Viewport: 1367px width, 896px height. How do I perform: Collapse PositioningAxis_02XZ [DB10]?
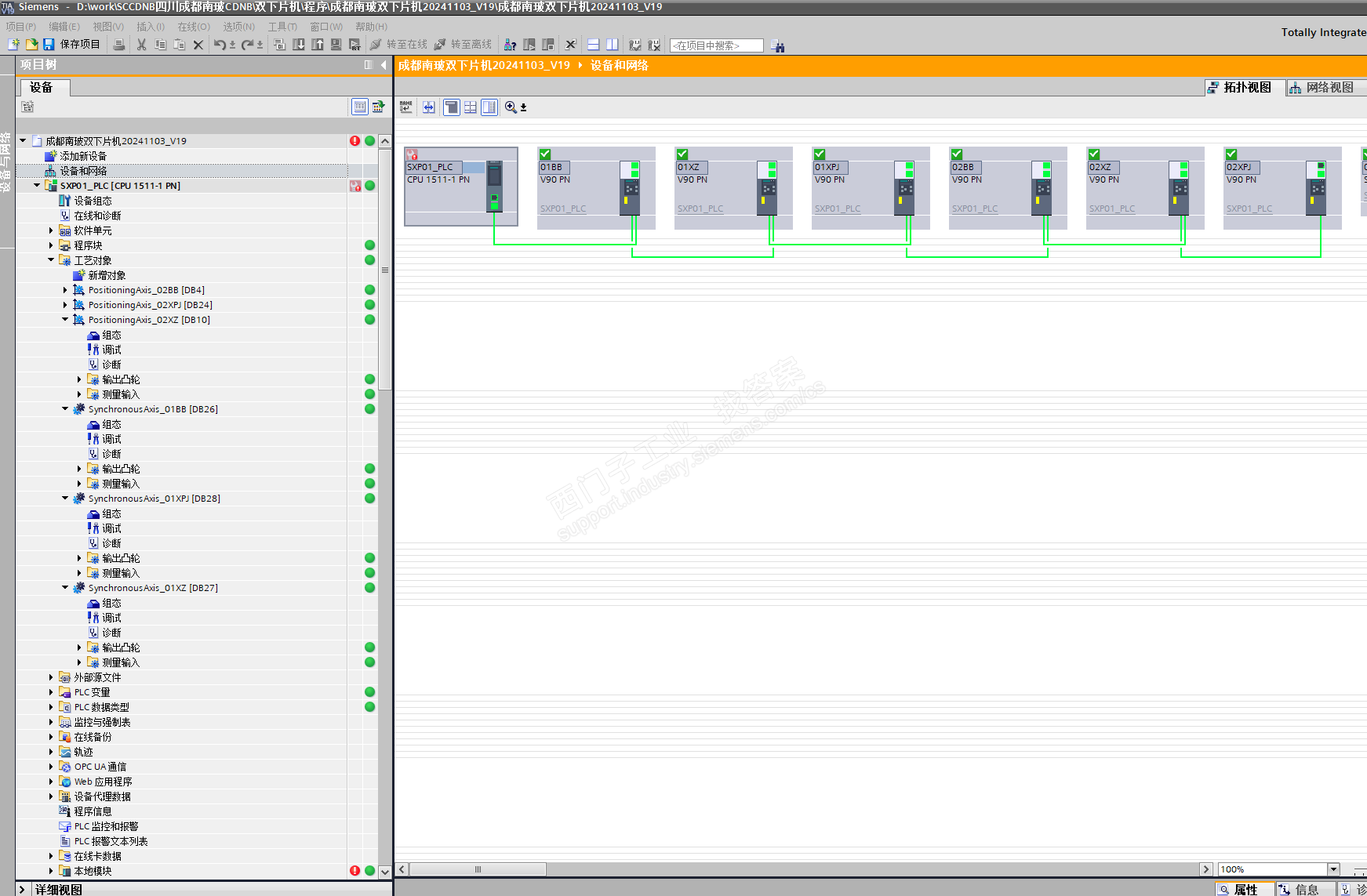[65, 320]
